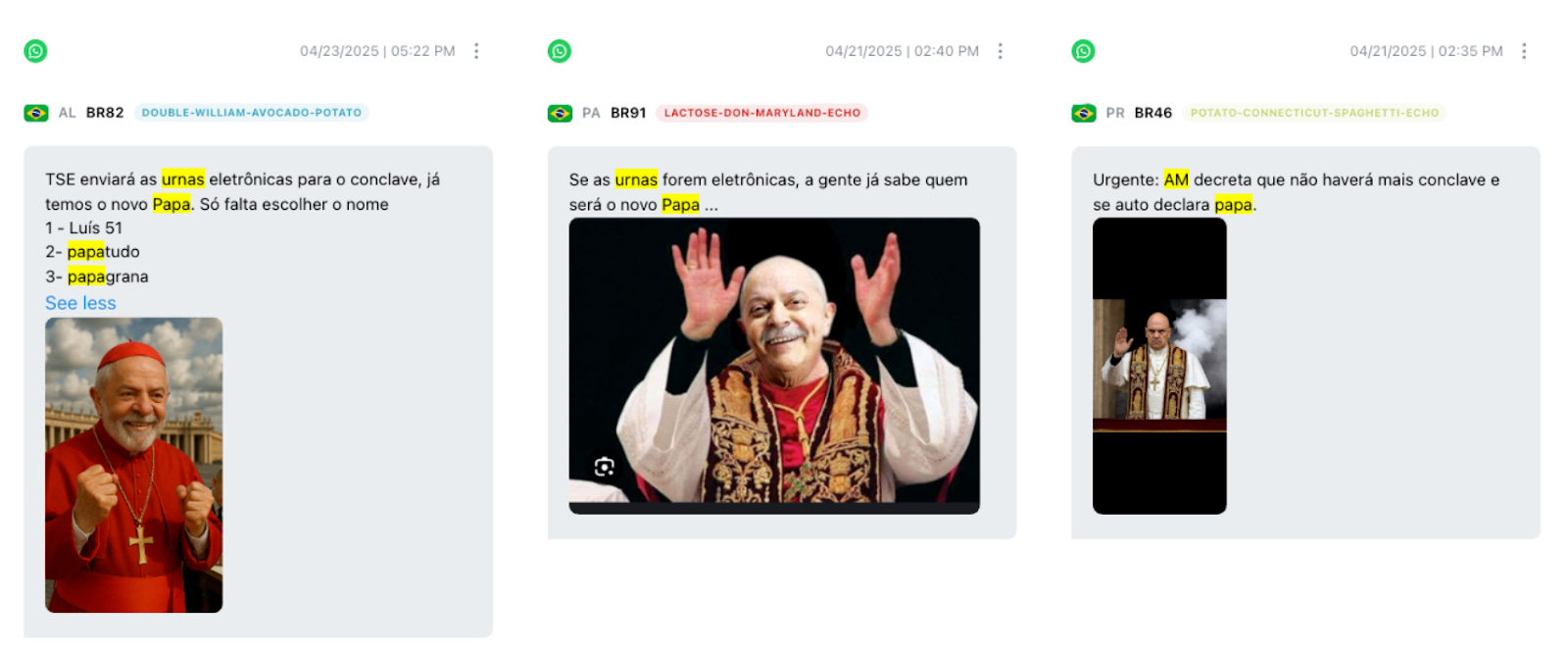Click the image search icon on the middle photo
This screenshot has width=1568, height=654.
(605, 467)
